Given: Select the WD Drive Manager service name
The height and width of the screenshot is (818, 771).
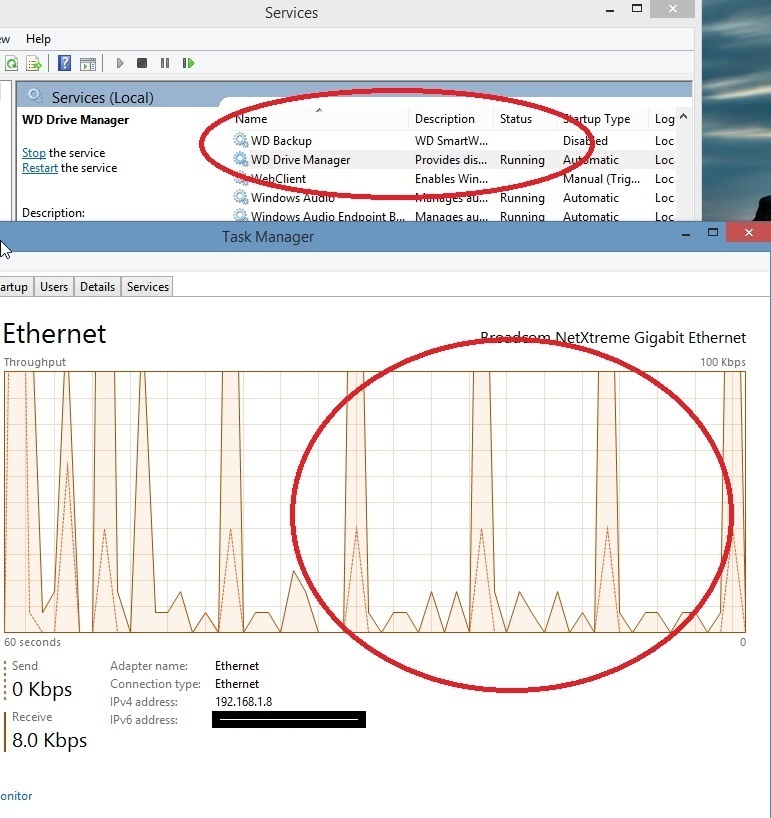Looking at the screenshot, I should point(300,160).
